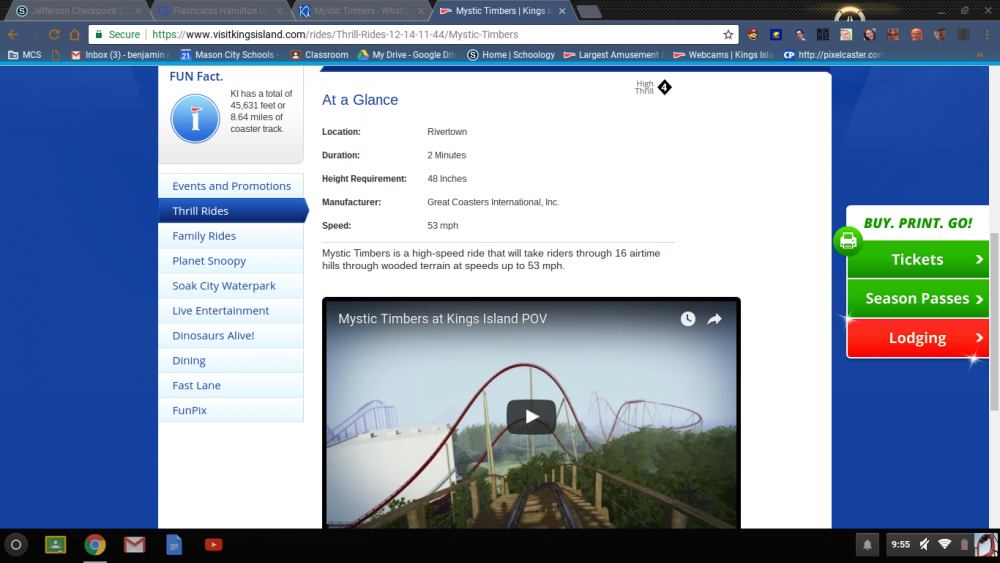Click the video Share arrow icon
This screenshot has width=1000, height=563.
[714, 319]
